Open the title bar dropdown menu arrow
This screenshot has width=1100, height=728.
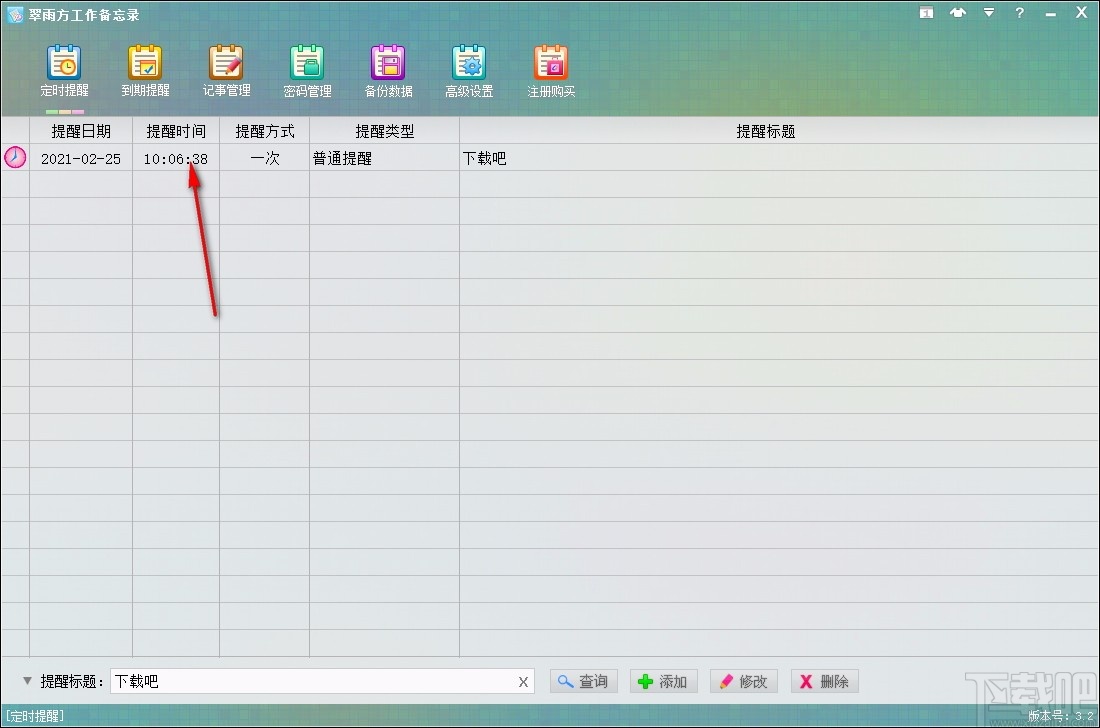click(x=988, y=13)
